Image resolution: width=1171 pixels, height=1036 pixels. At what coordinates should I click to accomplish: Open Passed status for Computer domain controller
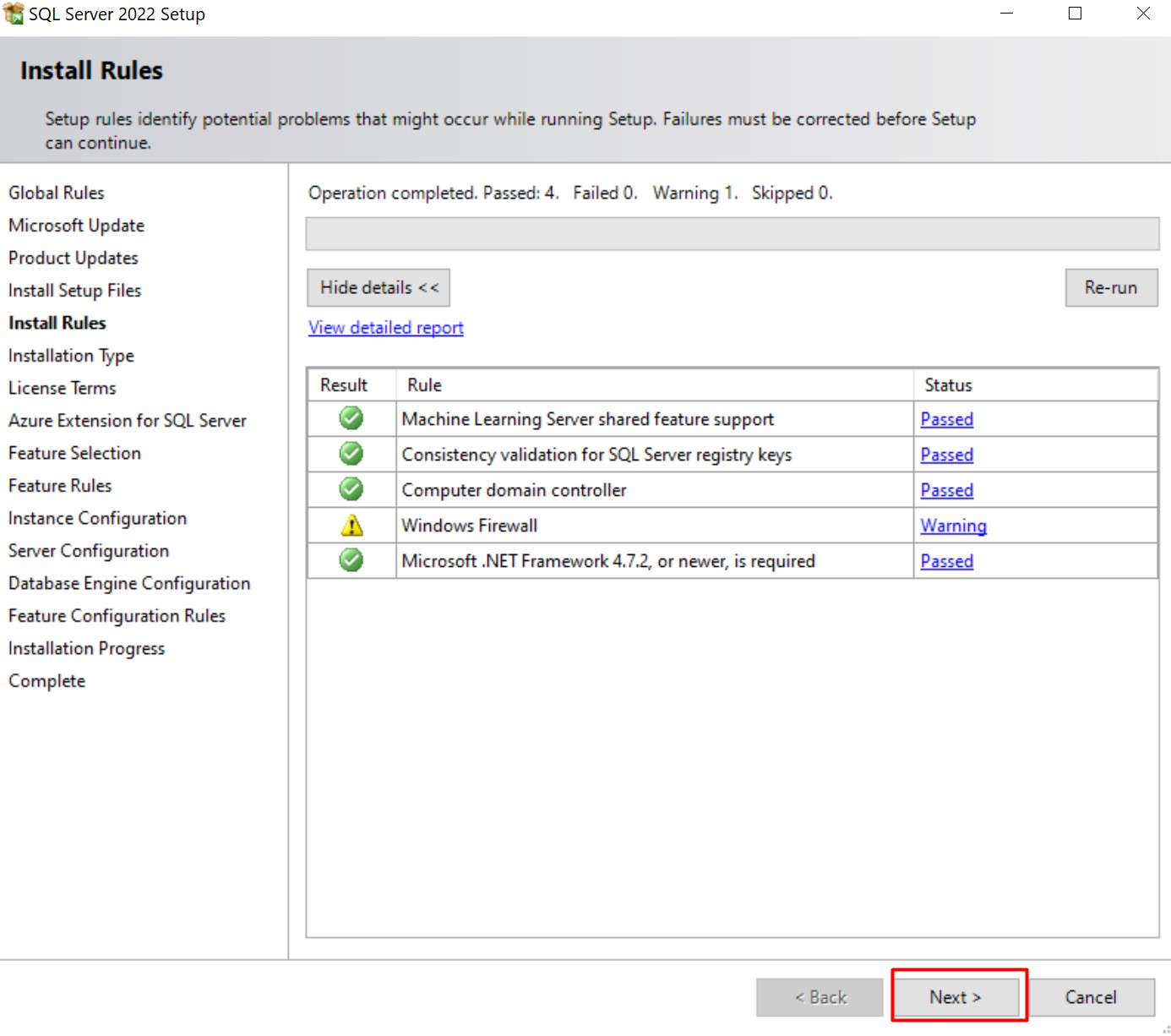coord(947,490)
